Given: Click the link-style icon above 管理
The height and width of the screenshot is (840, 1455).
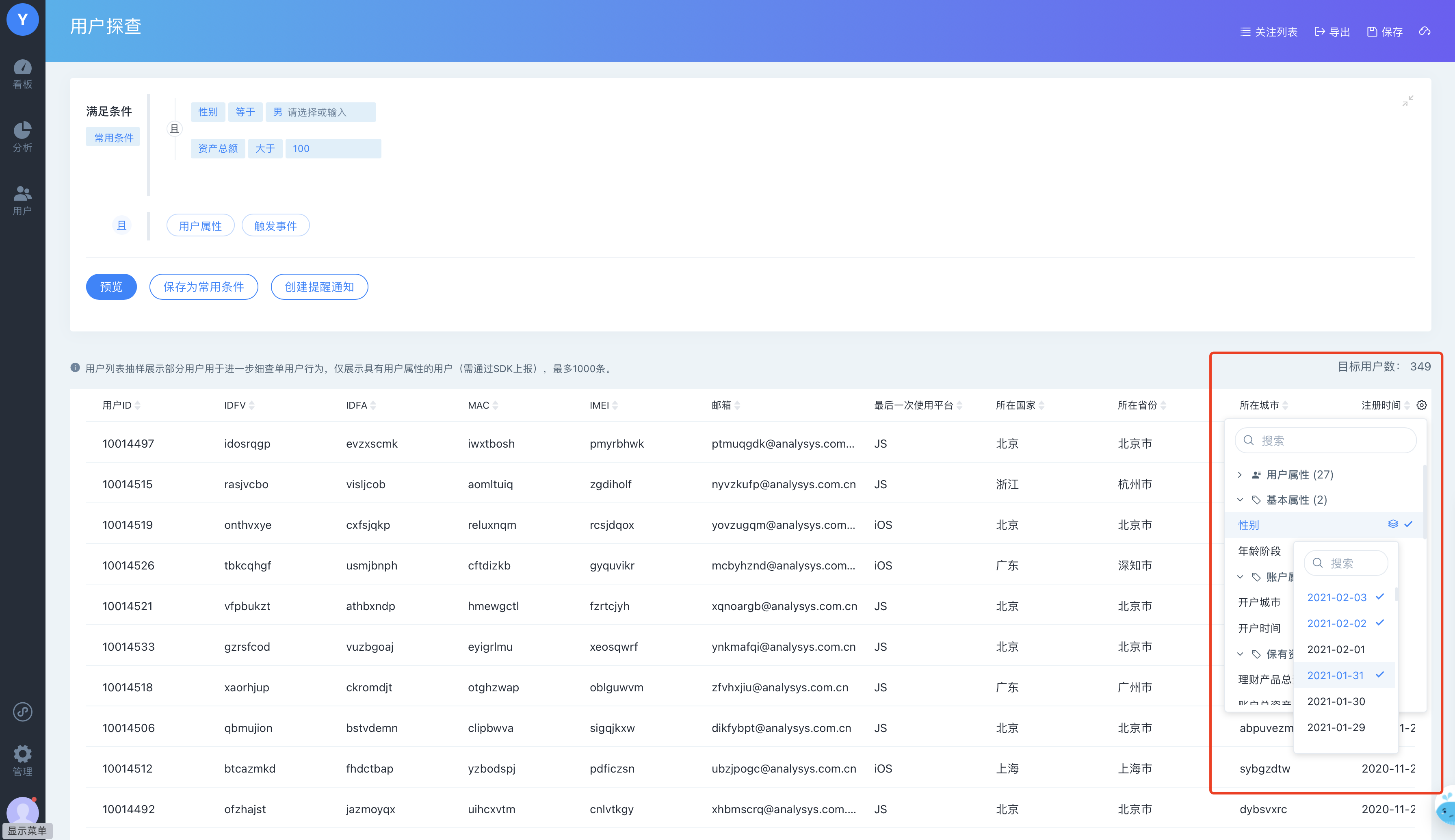Looking at the screenshot, I should tap(22, 712).
